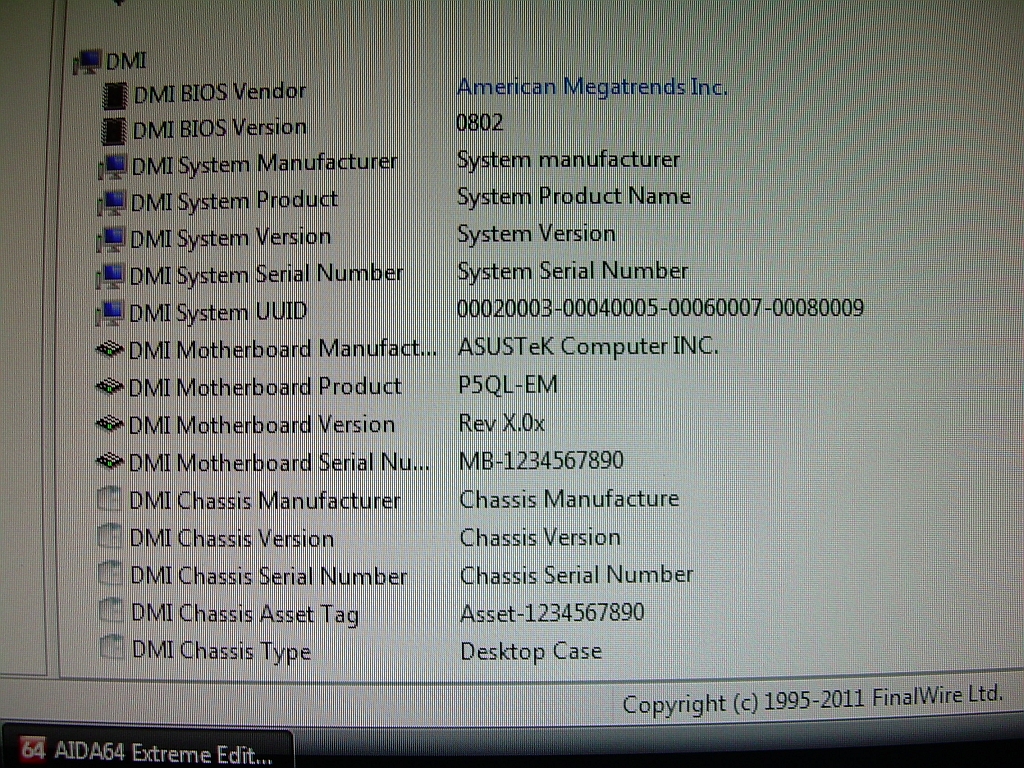The height and width of the screenshot is (768, 1024).
Task: Select the DMI Chassis Type label
Action: coord(221,652)
